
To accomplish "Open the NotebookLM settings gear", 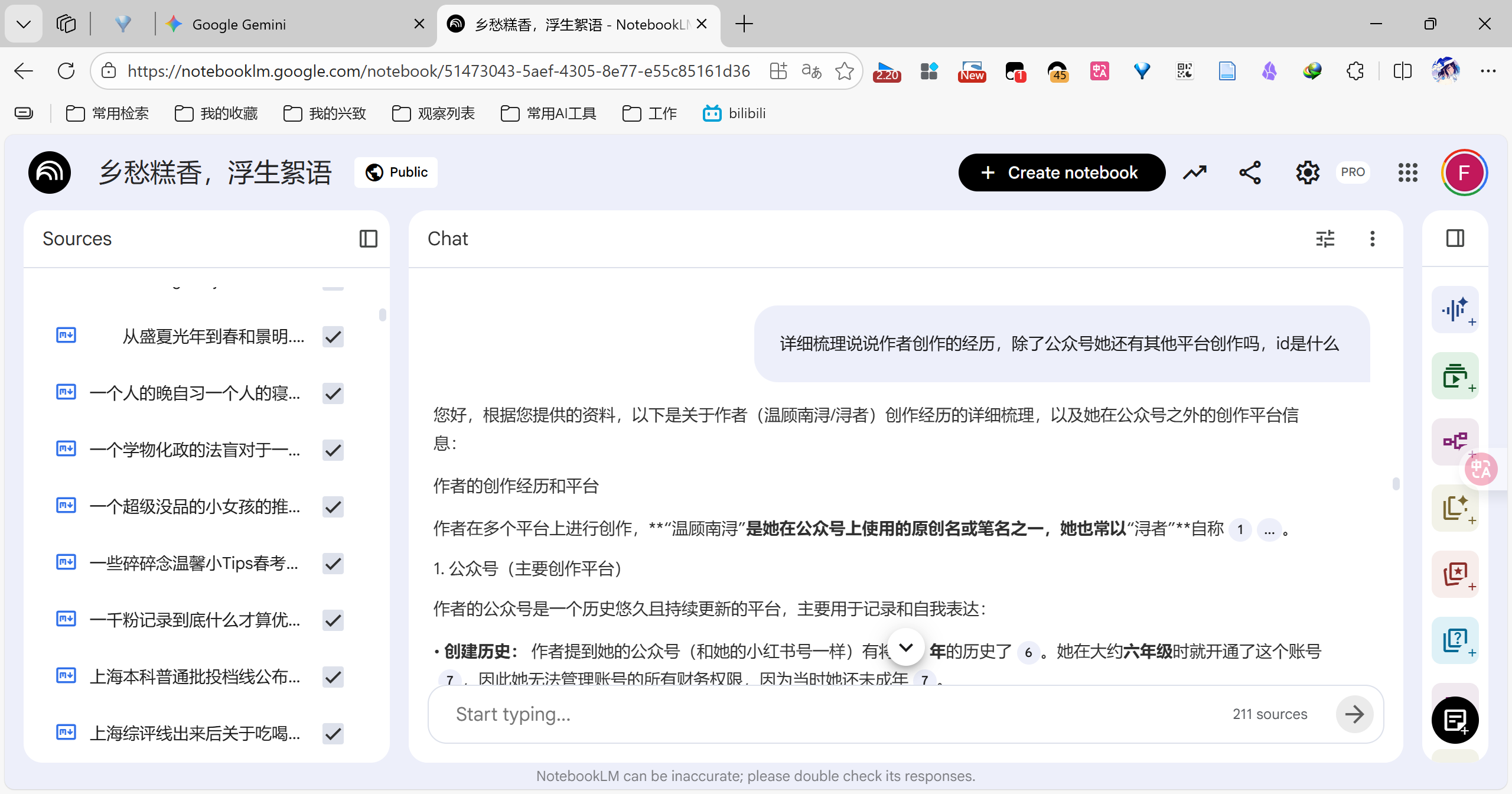I will click(1307, 173).
